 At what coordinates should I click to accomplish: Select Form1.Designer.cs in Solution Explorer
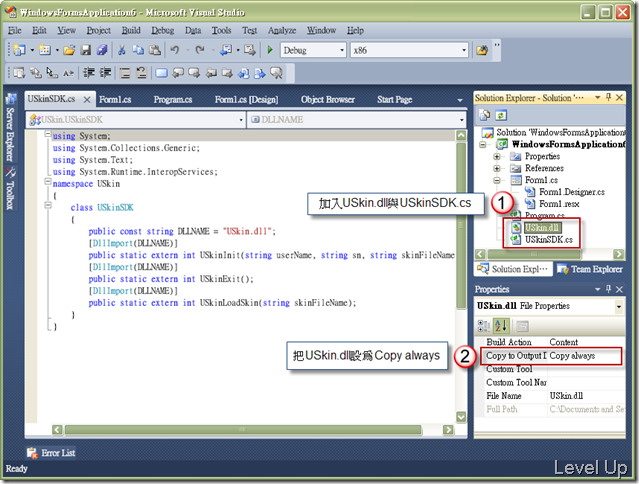point(572,192)
